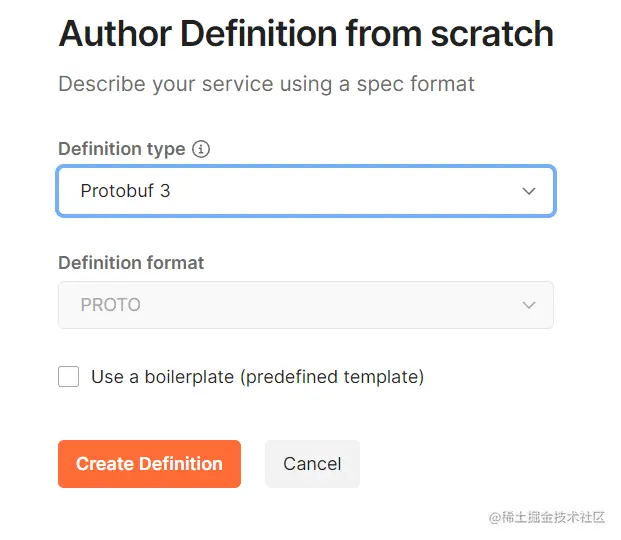Click the 'Definition type' field label

pos(121,149)
